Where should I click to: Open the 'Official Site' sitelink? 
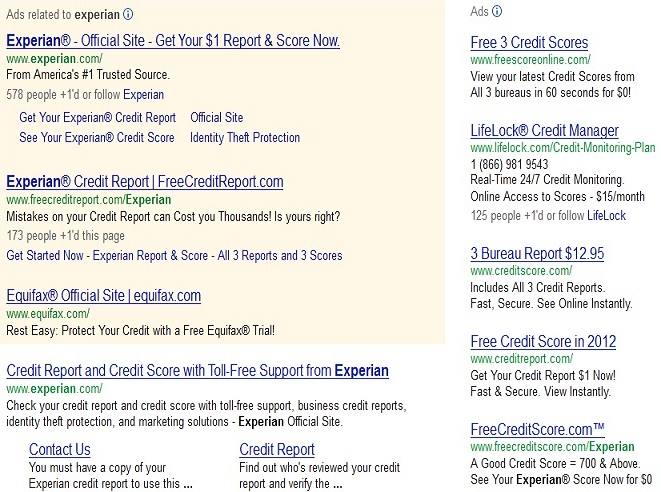point(217,118)
